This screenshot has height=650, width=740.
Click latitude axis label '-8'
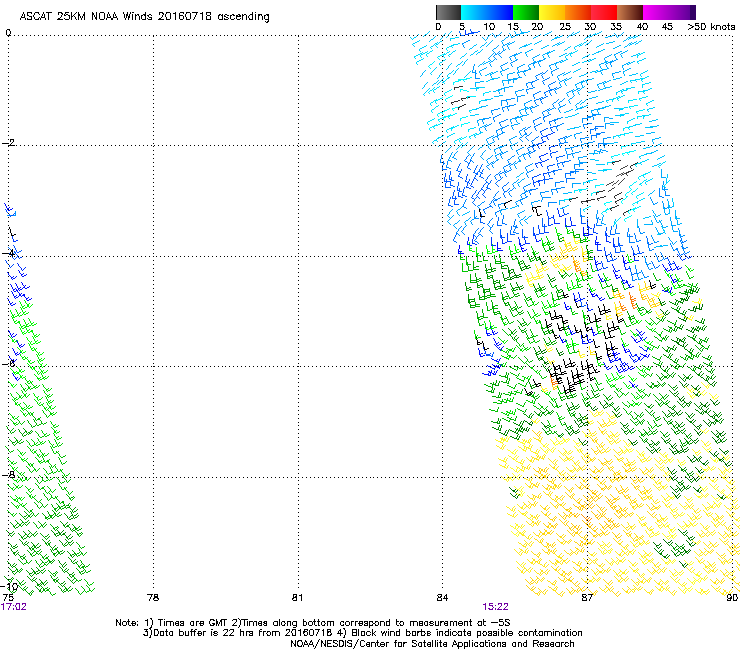[x=9, y=474]
